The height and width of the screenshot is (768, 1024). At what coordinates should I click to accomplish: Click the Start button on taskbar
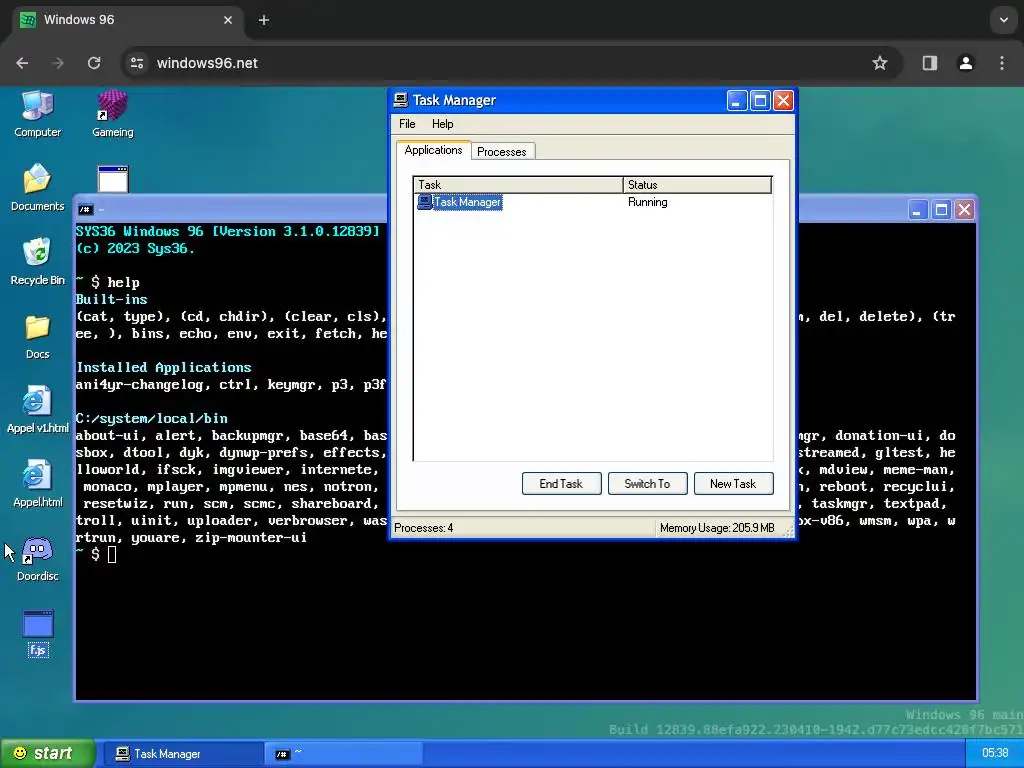click(47, 753)
